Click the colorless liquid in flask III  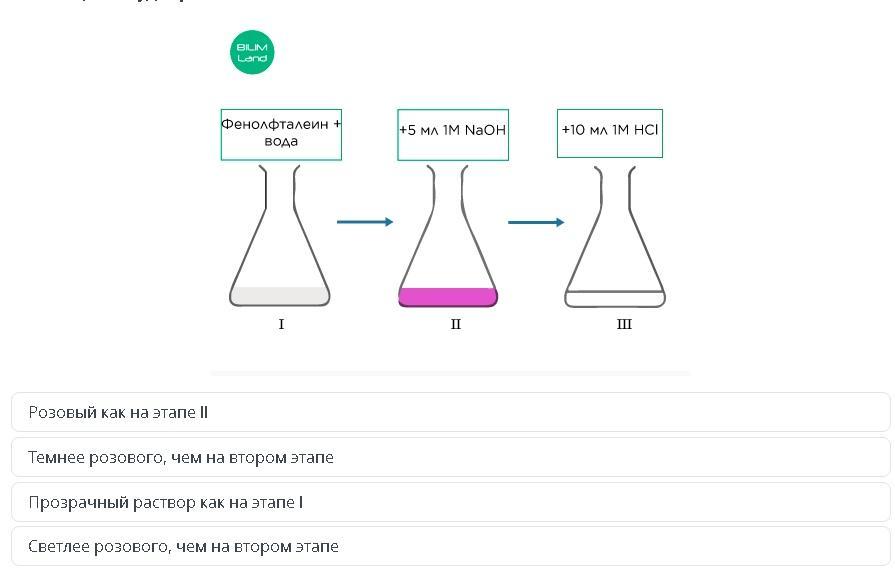coord(615,299)
